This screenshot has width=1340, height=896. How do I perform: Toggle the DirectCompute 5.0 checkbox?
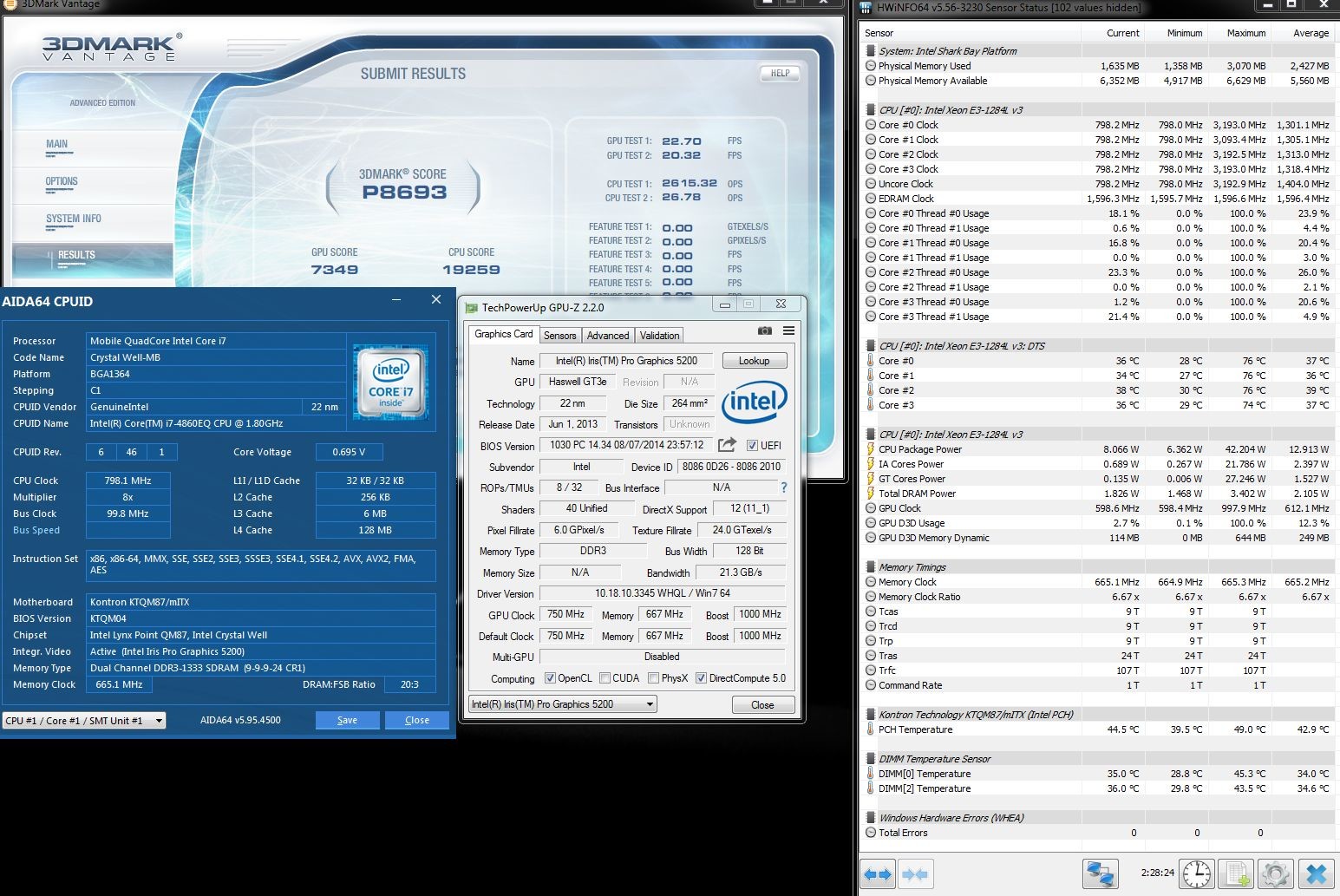point(701,678)
